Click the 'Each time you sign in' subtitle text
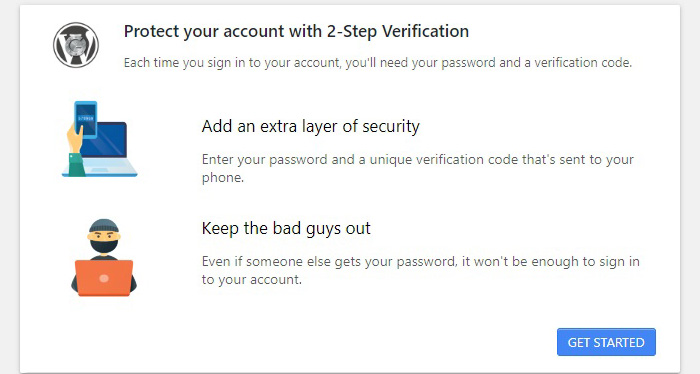 378,62
